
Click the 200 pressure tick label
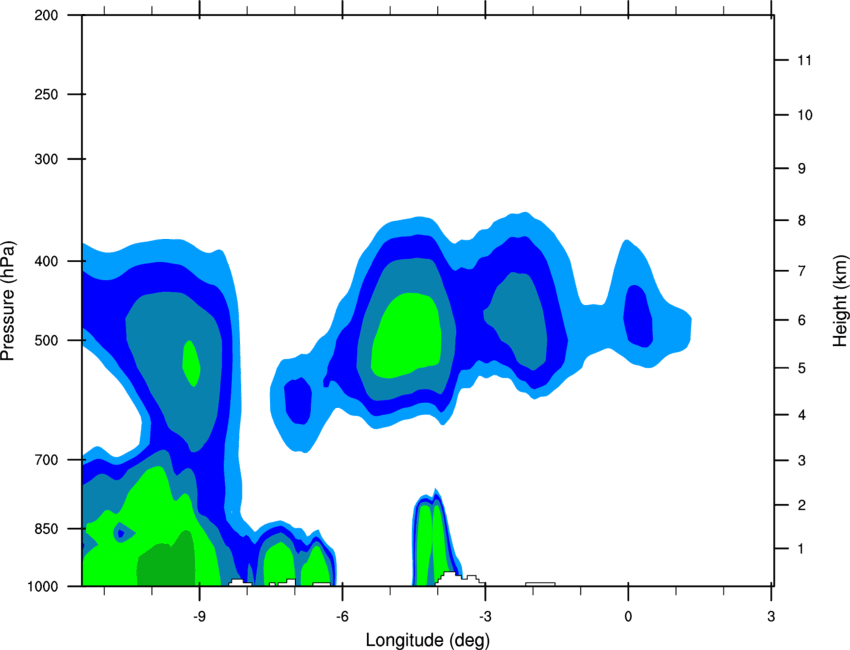pos(46,15)
